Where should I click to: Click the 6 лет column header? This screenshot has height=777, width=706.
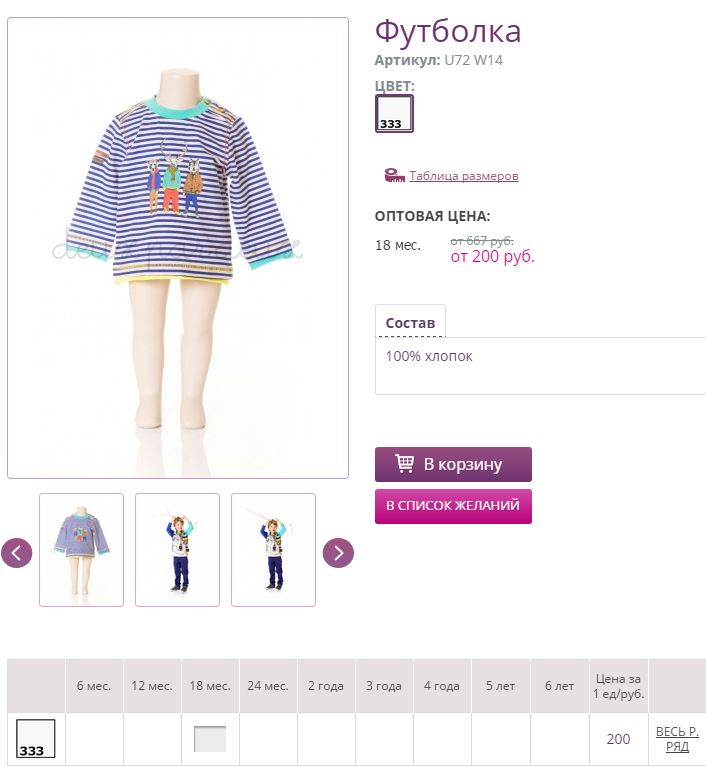coord(559,686)
